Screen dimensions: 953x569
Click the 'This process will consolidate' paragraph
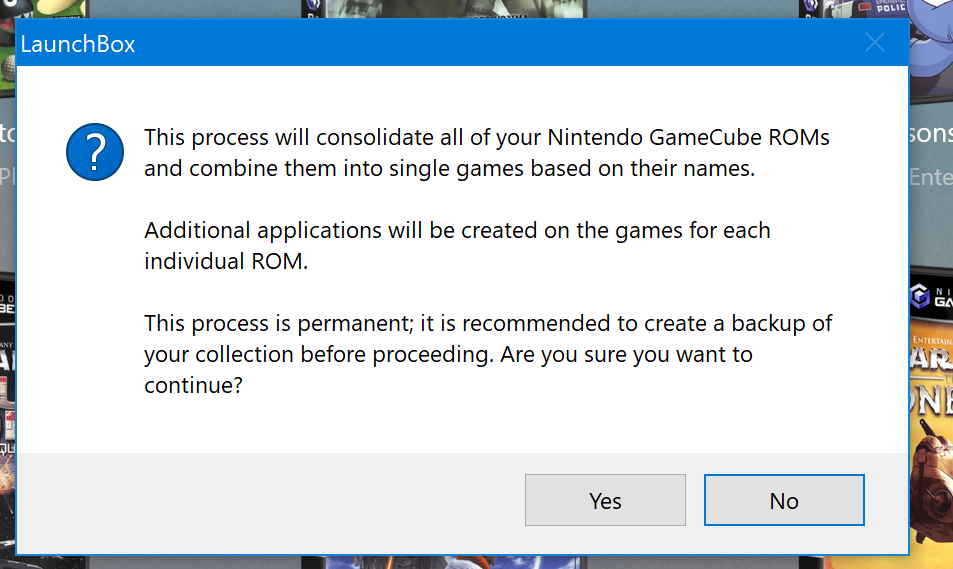pyautogui.click(x=487, y=153)
